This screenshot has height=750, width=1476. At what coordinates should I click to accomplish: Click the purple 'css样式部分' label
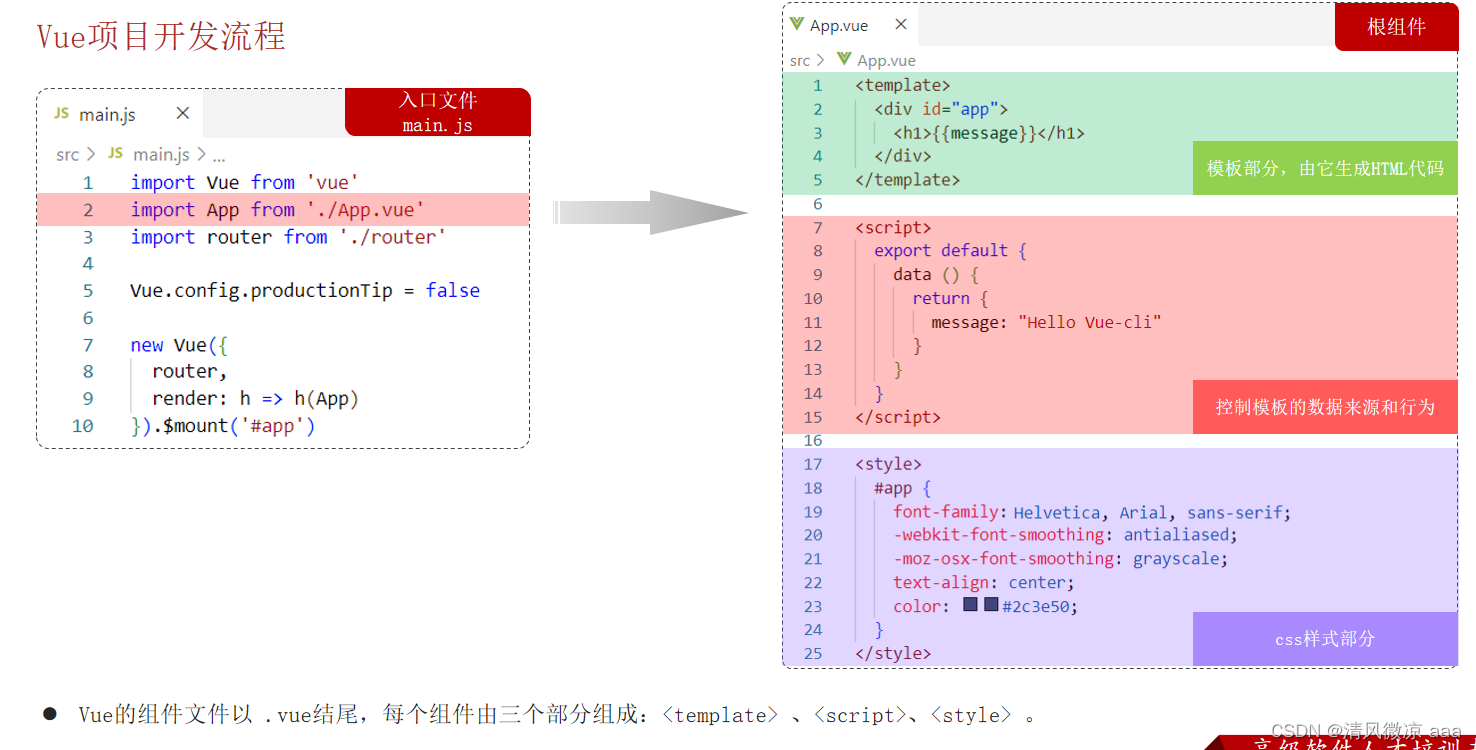[x=1325, y=639]
